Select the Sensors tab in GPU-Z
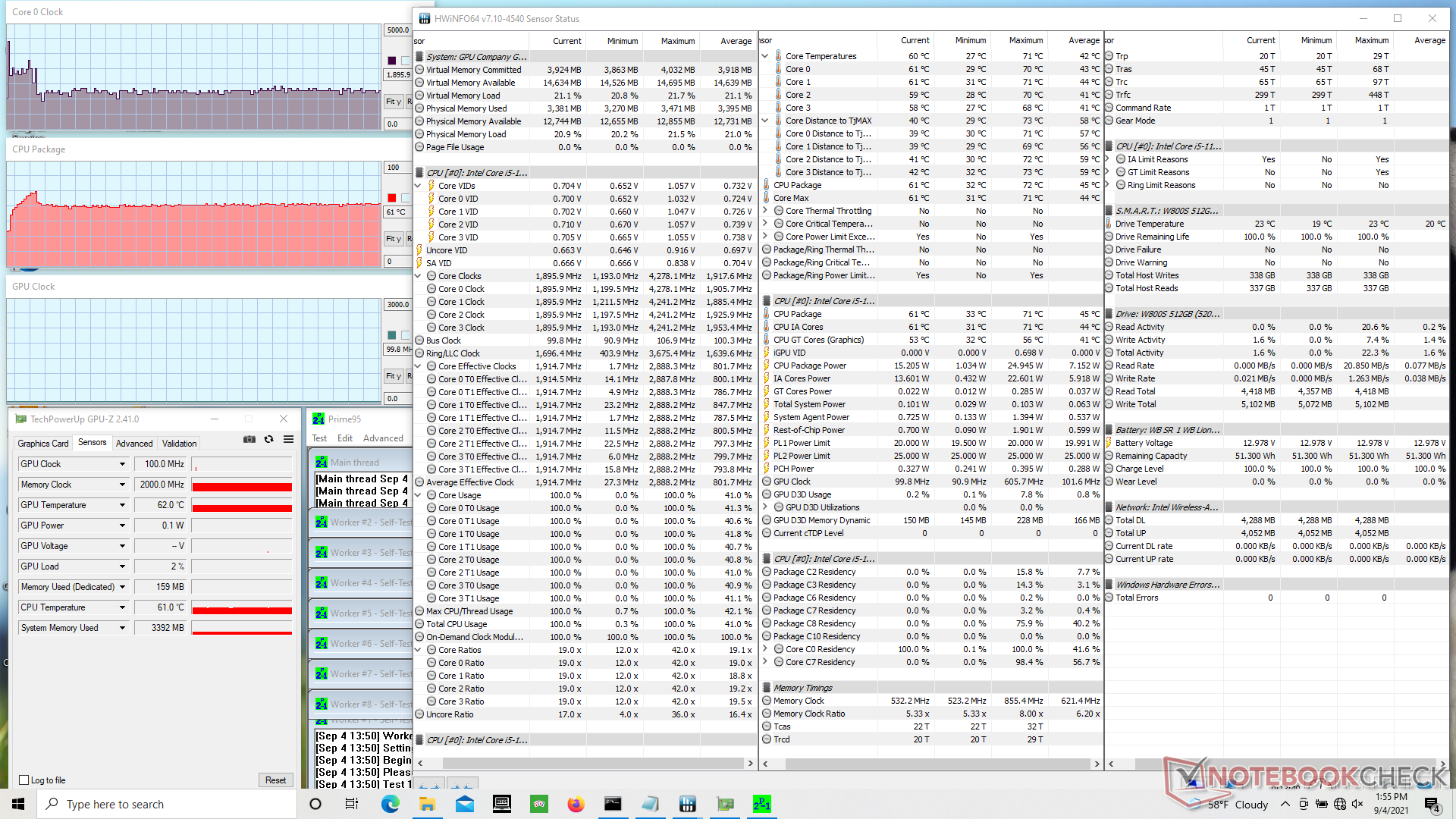 (93, 442)
